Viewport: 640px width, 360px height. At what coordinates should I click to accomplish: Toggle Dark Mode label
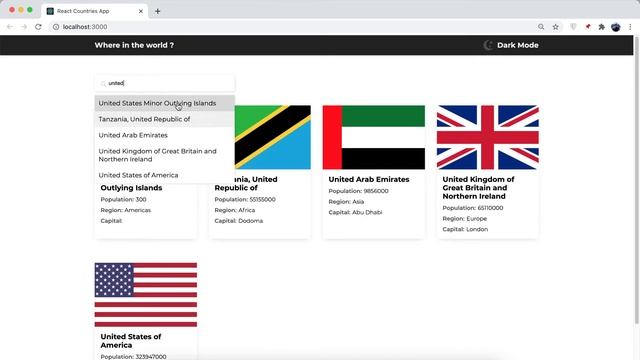pyautogui.click(x=518, y=45)
